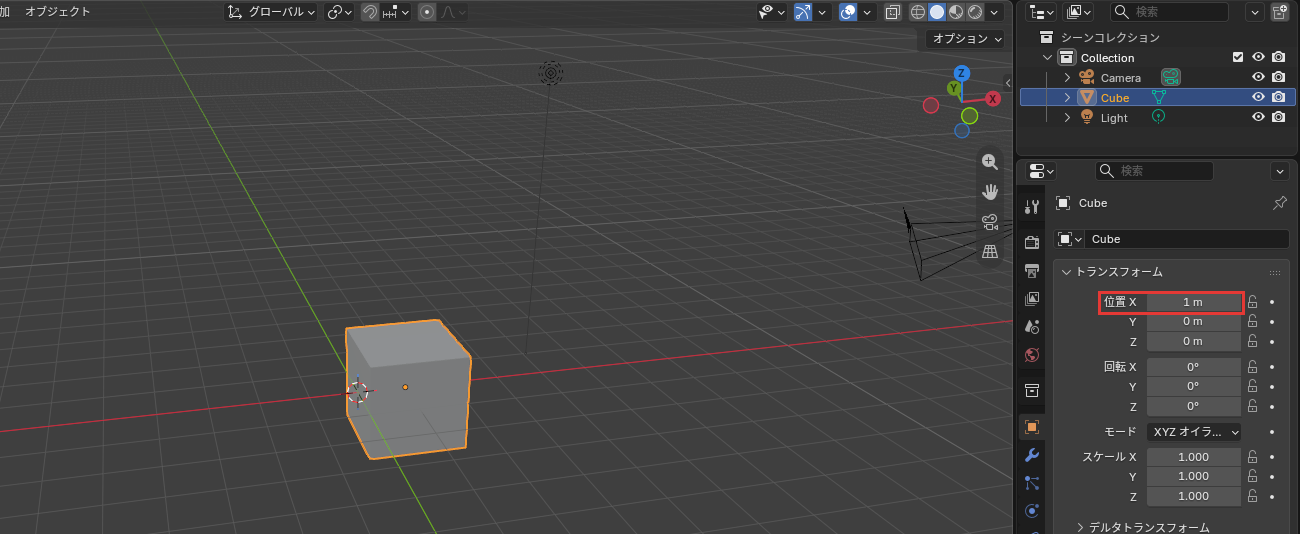The width and height of the screenshot is (1300, 534).
Task: Open the オブジェクト menu
Action: [x=57, y=12]
